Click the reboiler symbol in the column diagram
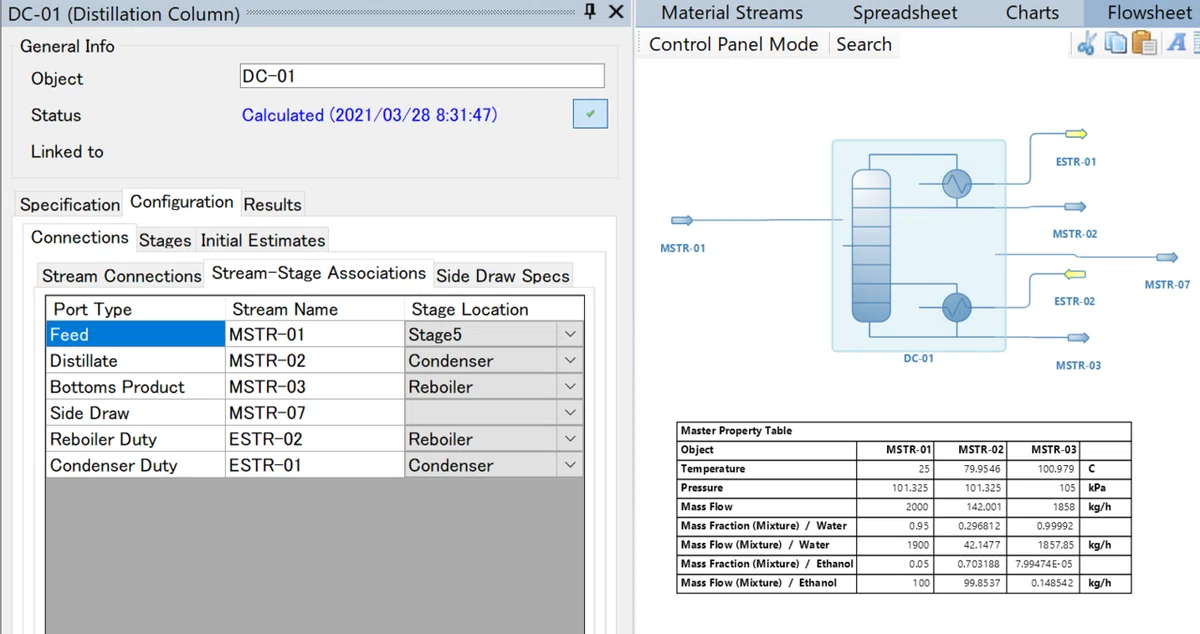The image size is (1200, 634). click(x=957, y=309)
